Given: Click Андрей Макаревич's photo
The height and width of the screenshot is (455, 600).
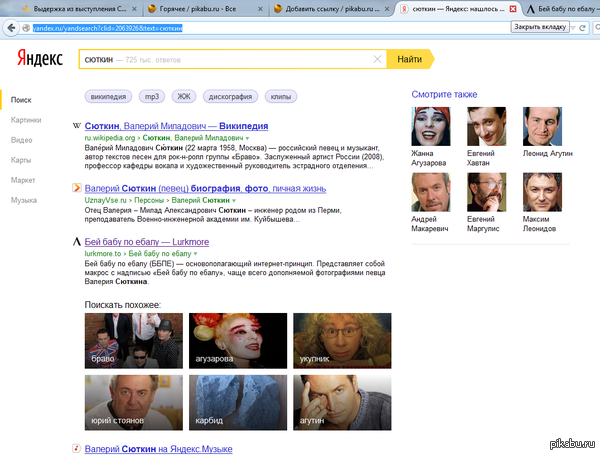Looking at the screenshot, I should [x=431, y=192].
